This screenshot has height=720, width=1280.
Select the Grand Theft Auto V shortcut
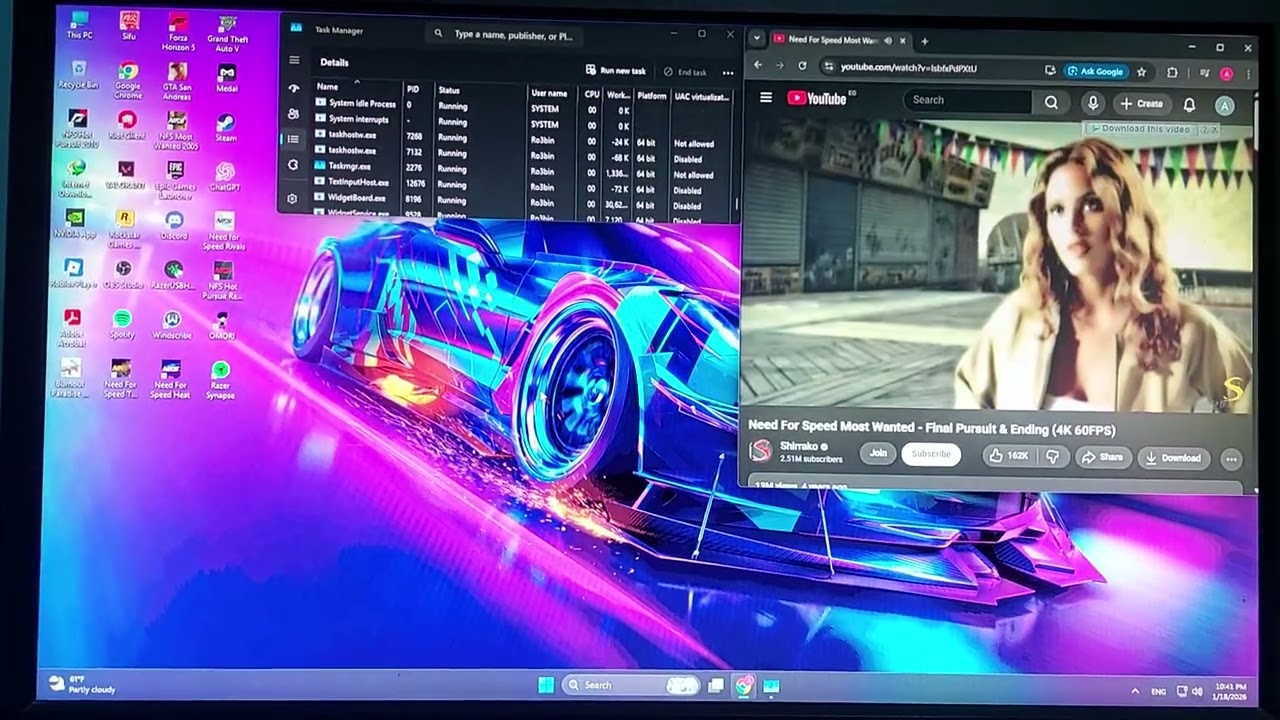pos(227,32)
